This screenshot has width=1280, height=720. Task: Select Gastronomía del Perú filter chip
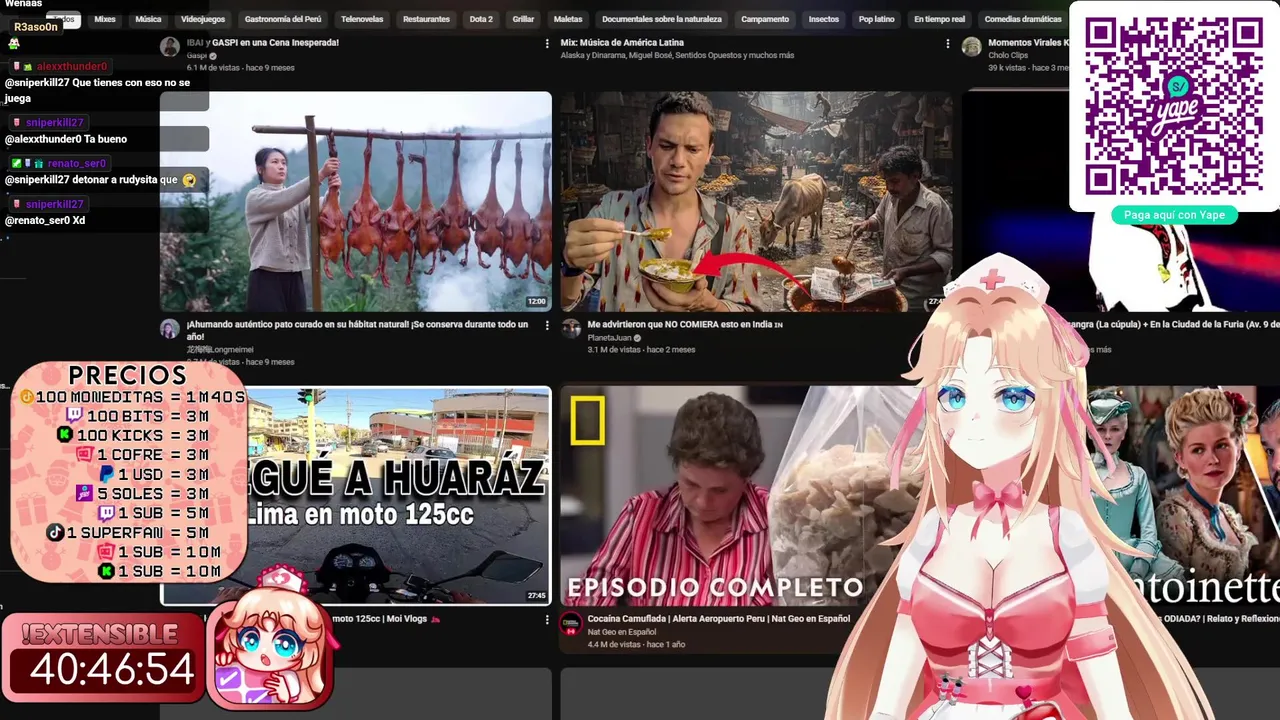(283, 19)
